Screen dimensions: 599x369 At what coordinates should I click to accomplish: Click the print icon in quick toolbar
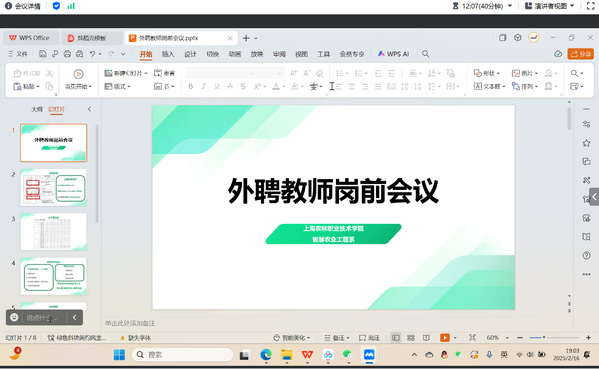(x=67, y=54)
